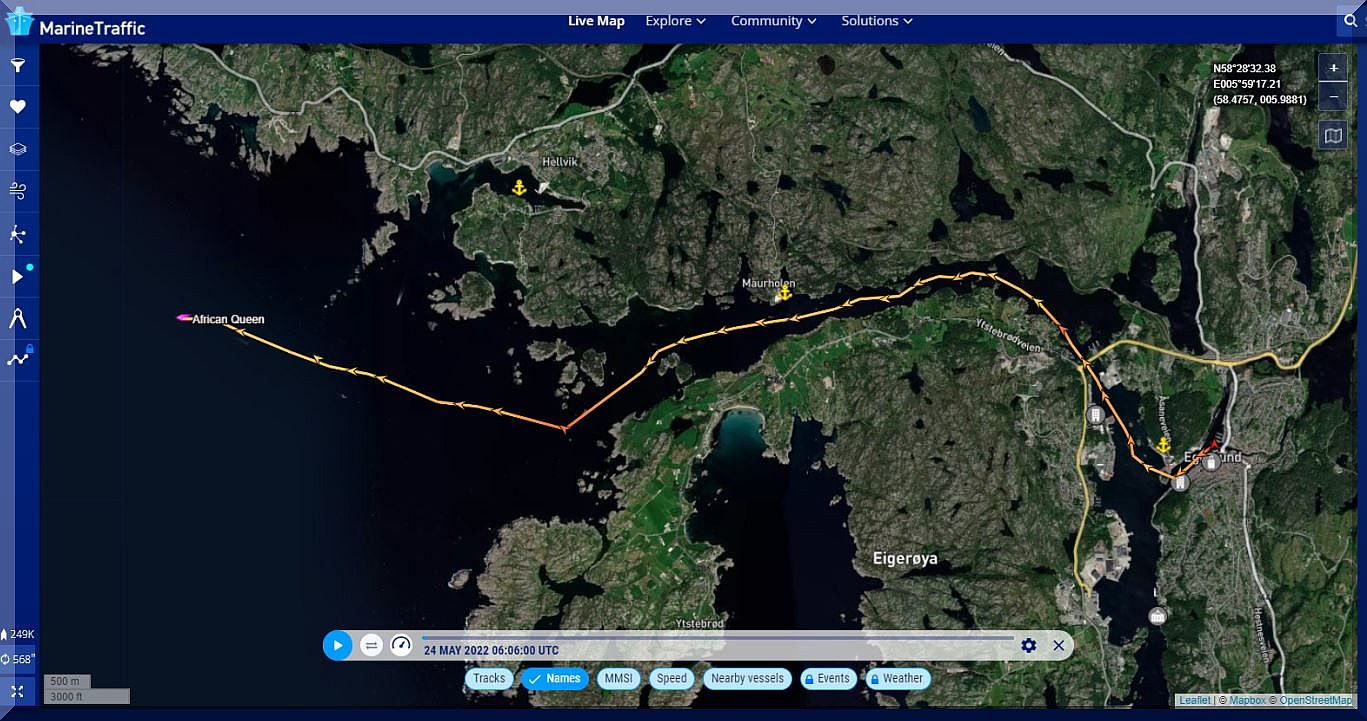Go to the Live Map tab
Image resolution: width=1367 pixels, height=721 pixels.
coord(596,21)
